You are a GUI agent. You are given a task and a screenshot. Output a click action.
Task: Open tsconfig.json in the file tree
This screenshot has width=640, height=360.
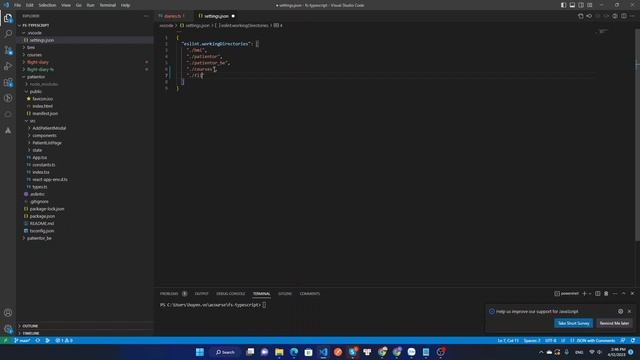click(x=42, y=231)
